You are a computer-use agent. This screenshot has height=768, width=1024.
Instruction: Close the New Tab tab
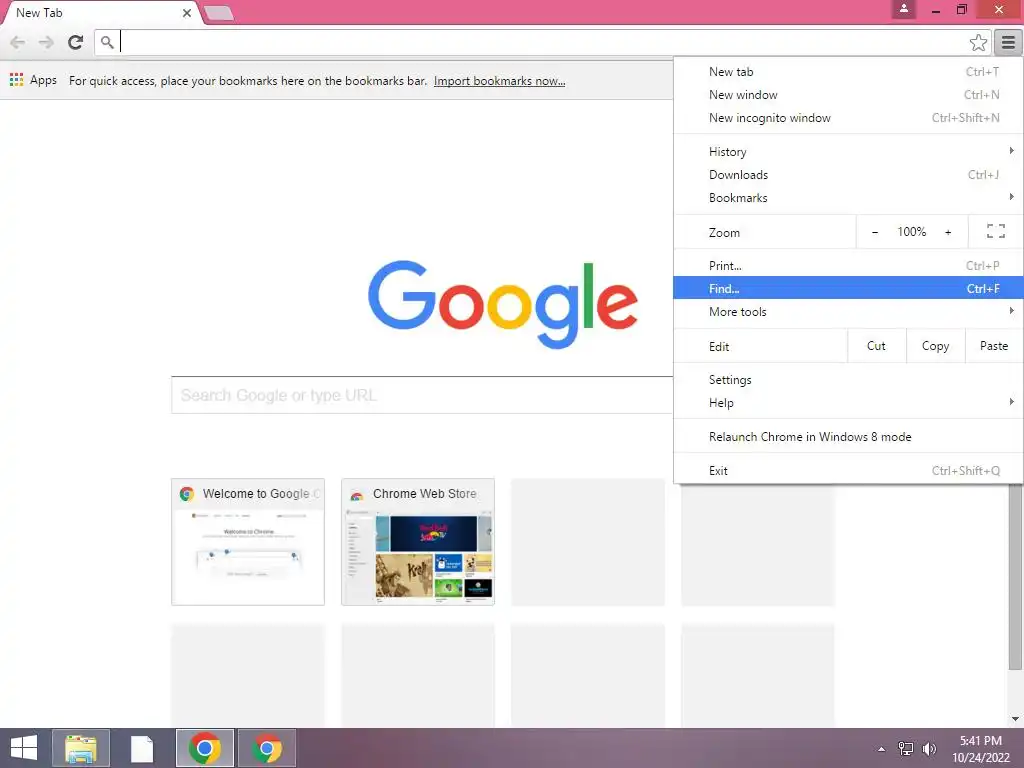[187, 13]
